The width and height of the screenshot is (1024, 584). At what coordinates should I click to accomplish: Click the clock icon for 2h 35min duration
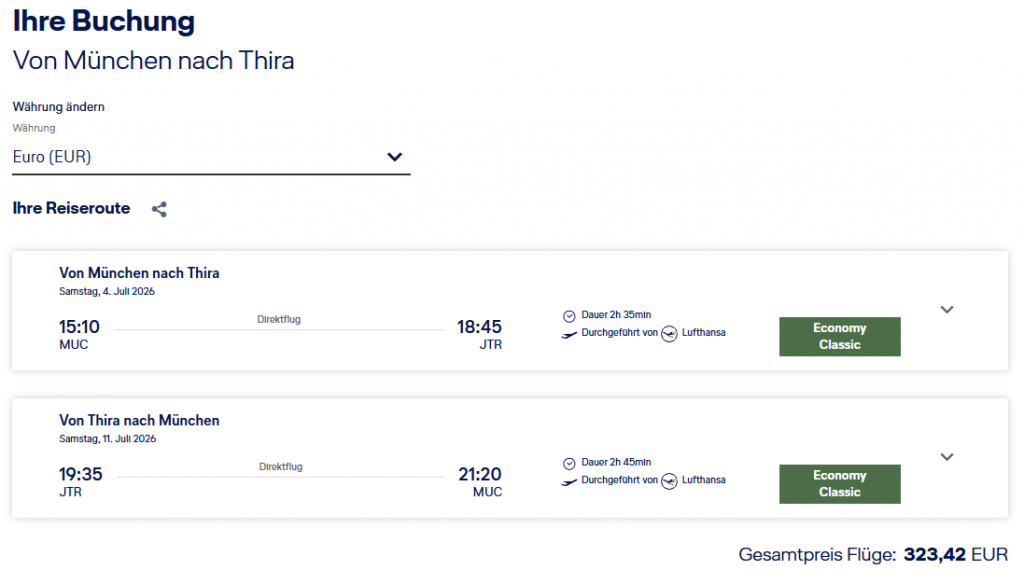pyautogui.click(x=569, y=315)
